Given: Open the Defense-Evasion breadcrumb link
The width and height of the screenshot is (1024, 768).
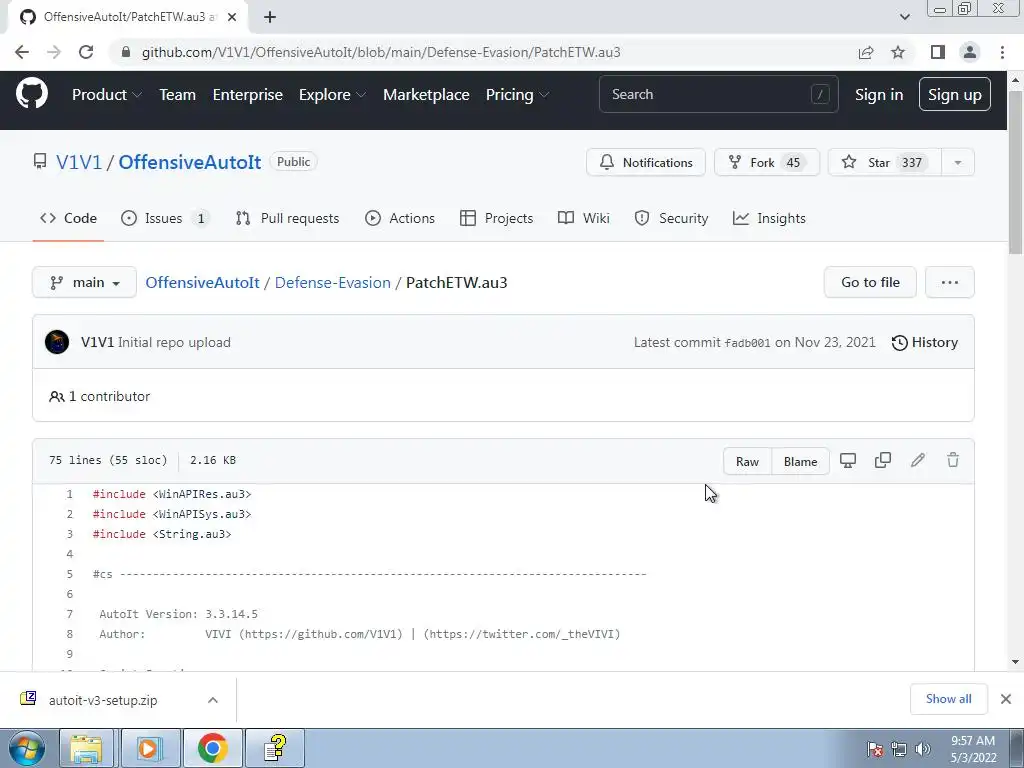Looking at the screenshot, I should (x=332, y=282).
